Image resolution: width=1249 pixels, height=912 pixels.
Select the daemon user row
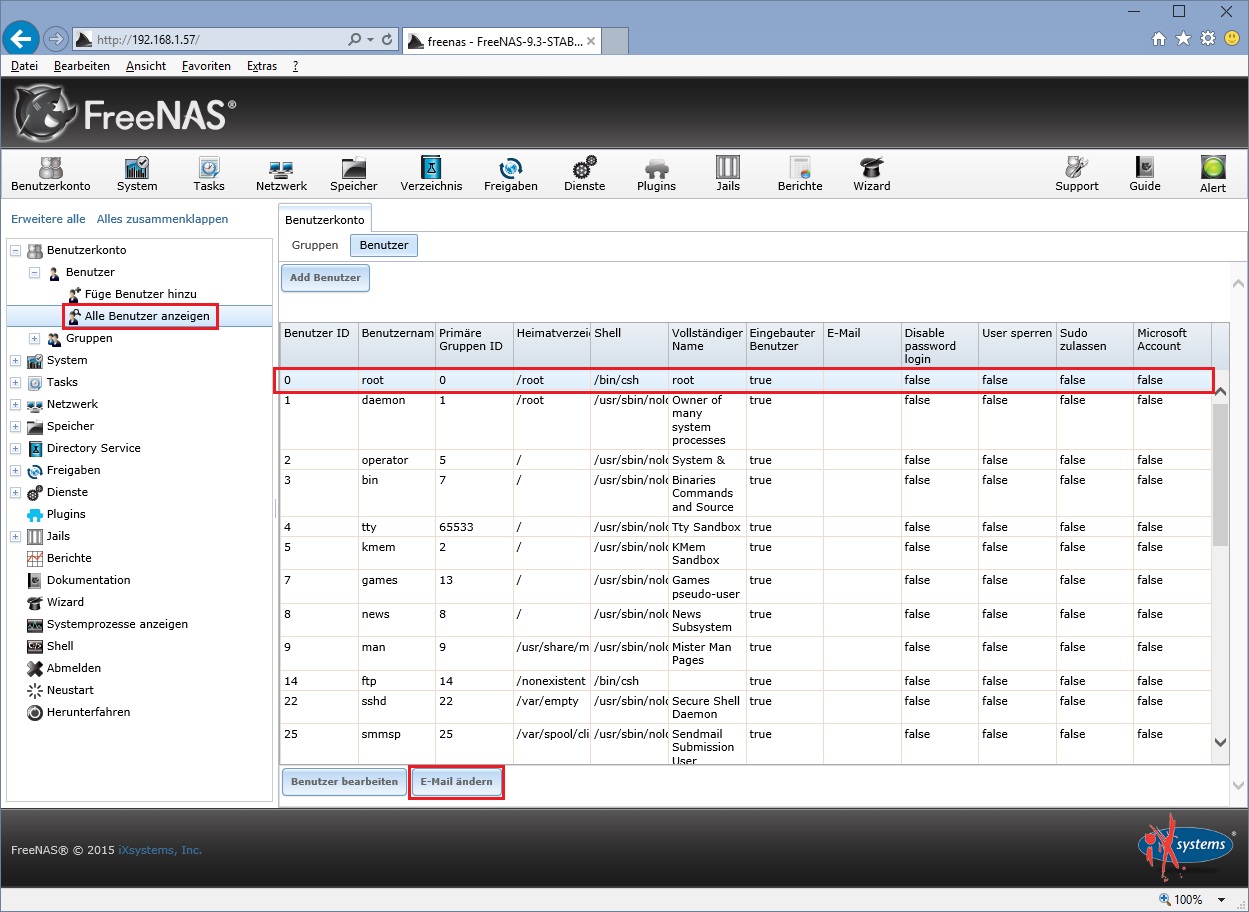click(745, 420)
